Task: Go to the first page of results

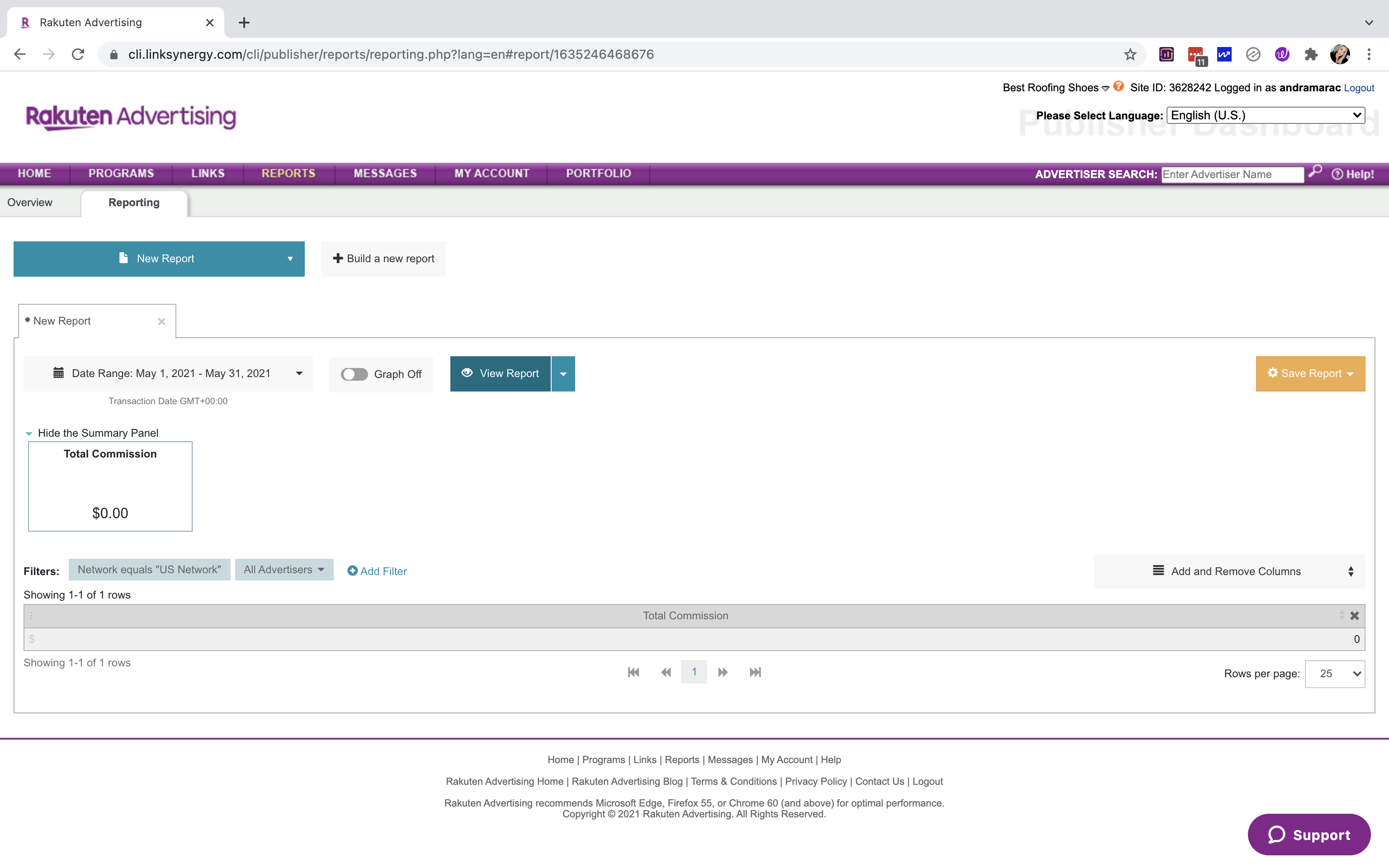Action: (633, 672)
